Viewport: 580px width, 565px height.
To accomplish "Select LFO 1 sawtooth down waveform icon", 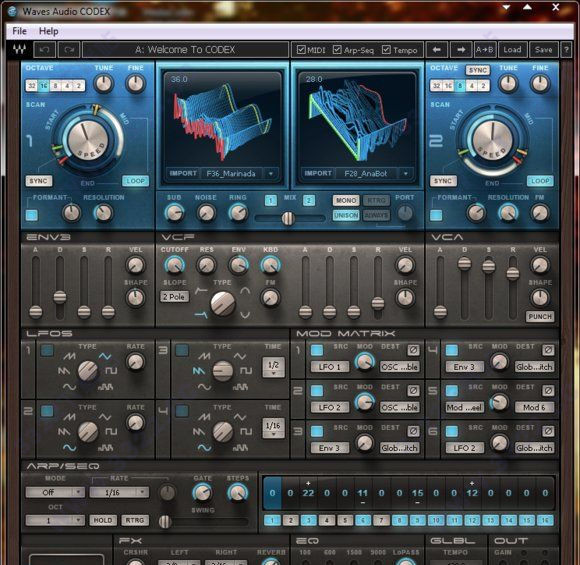I will 64,370.
